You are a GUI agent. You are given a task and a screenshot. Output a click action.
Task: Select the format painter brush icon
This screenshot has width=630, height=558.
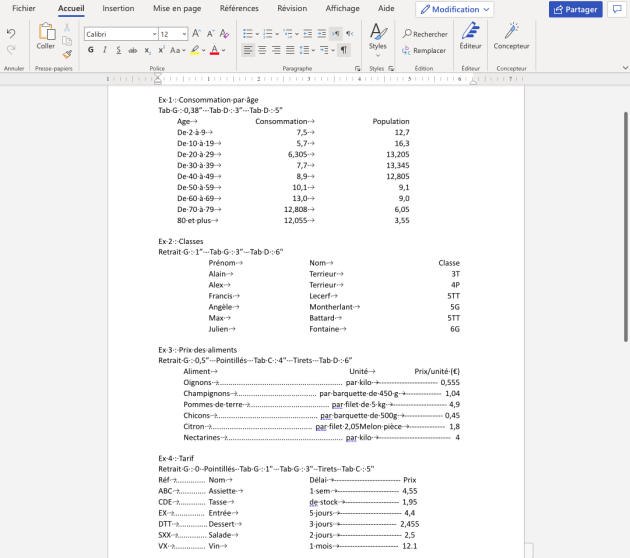[x=67, y=54]
